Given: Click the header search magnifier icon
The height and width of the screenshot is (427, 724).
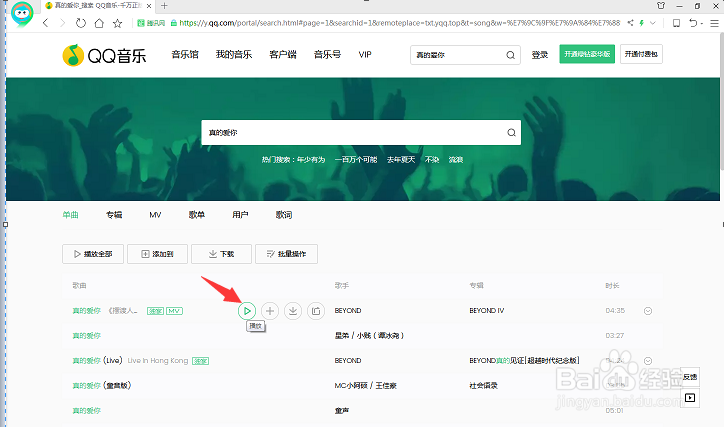Looking at the screenshot, I should tap(510, 55).
